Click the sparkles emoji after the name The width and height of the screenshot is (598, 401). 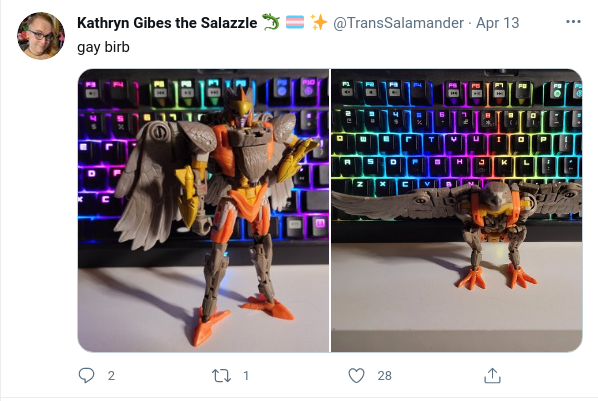318,22
